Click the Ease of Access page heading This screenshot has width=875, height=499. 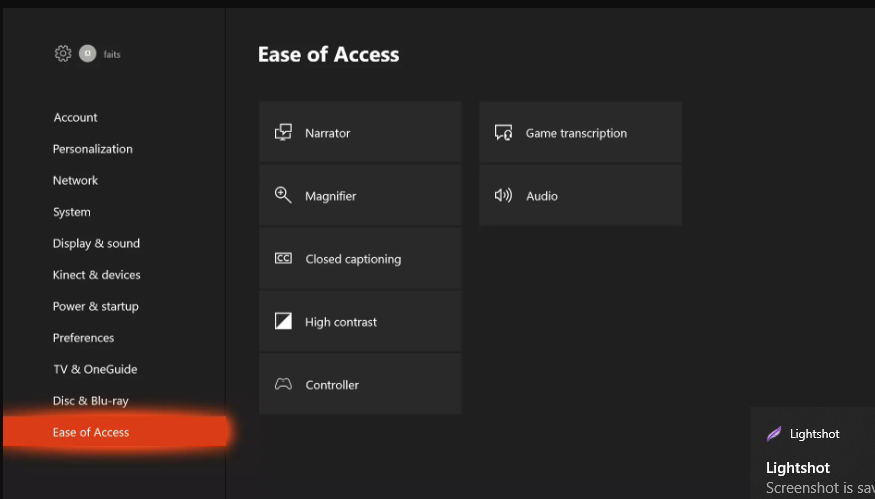328,54
